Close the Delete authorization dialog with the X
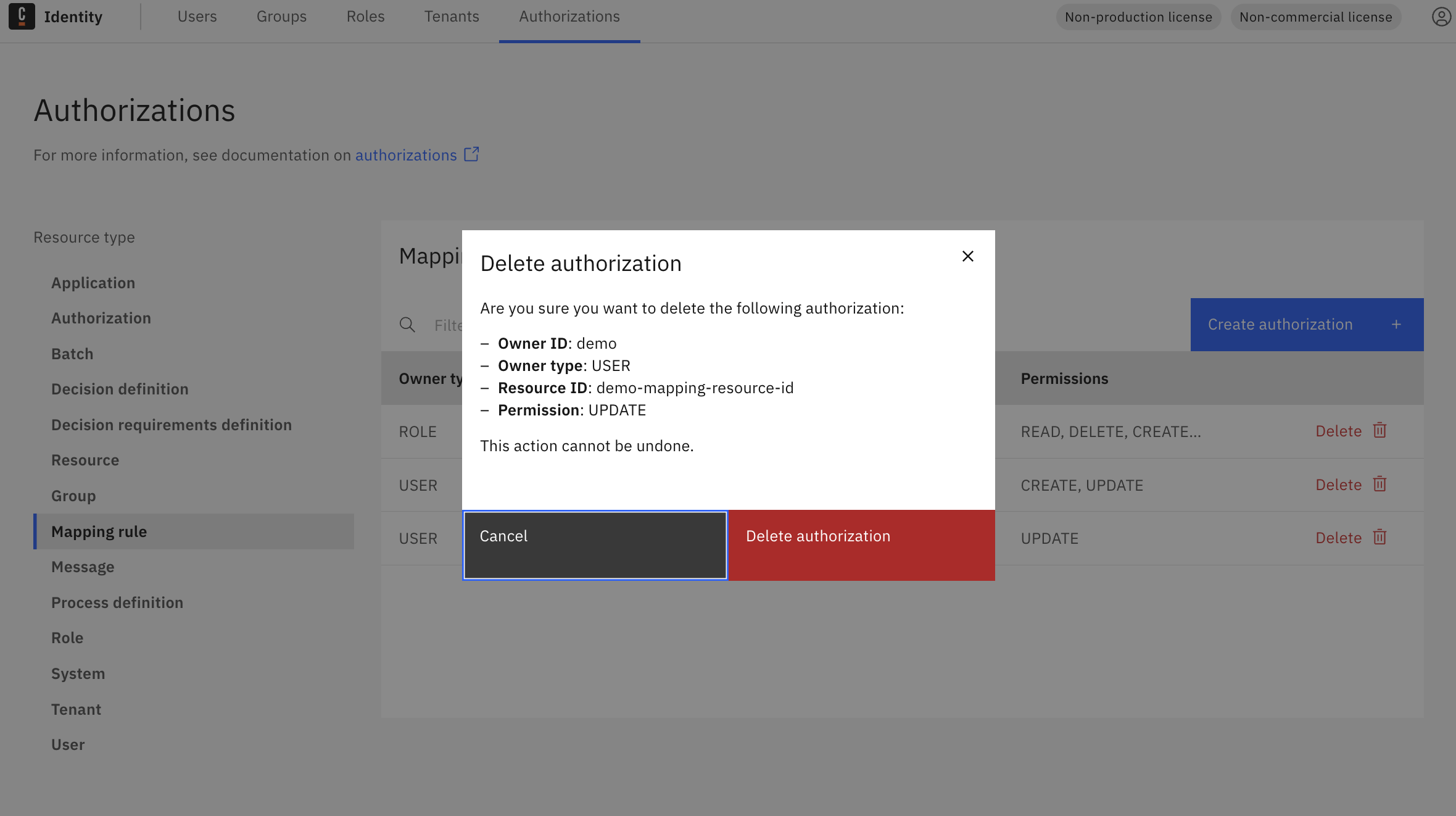1456x816 pixels. point(967,256)
